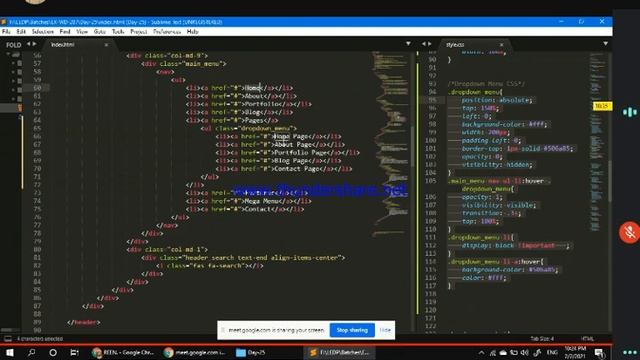The image size is (640, 360).
Task: Open the Day-25 File Explorer window
Action: pos(251,352)
